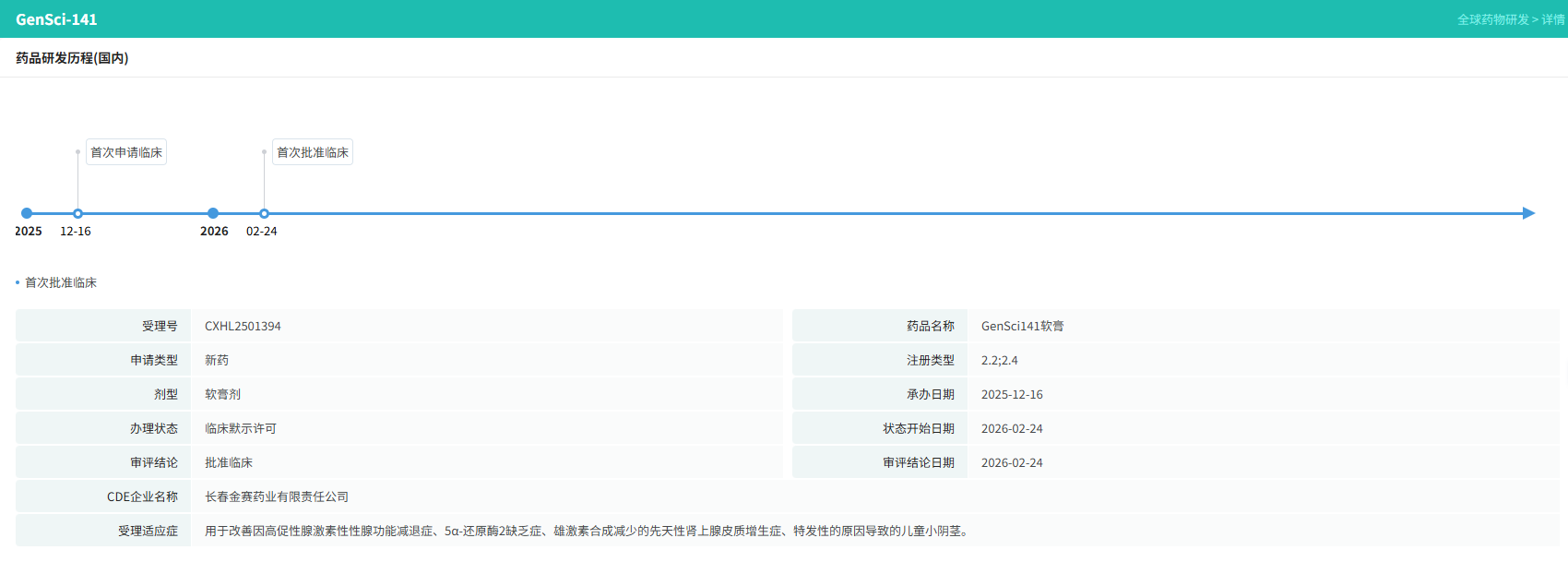Click the small dot beside 首次批准临床 label
Viewport: 1568px width, 562px height.
tap(264, 152)
